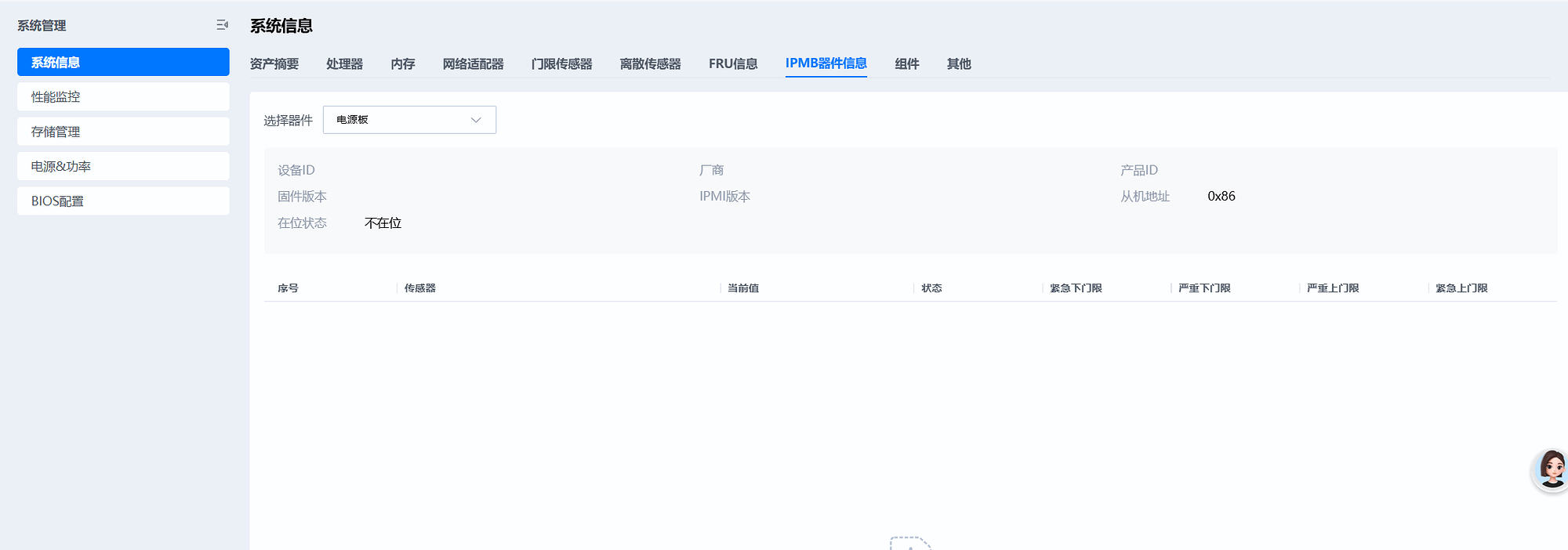Select 系统信息 in the sidebar
Screen dimensions: 1568x550
coord(123,62)
